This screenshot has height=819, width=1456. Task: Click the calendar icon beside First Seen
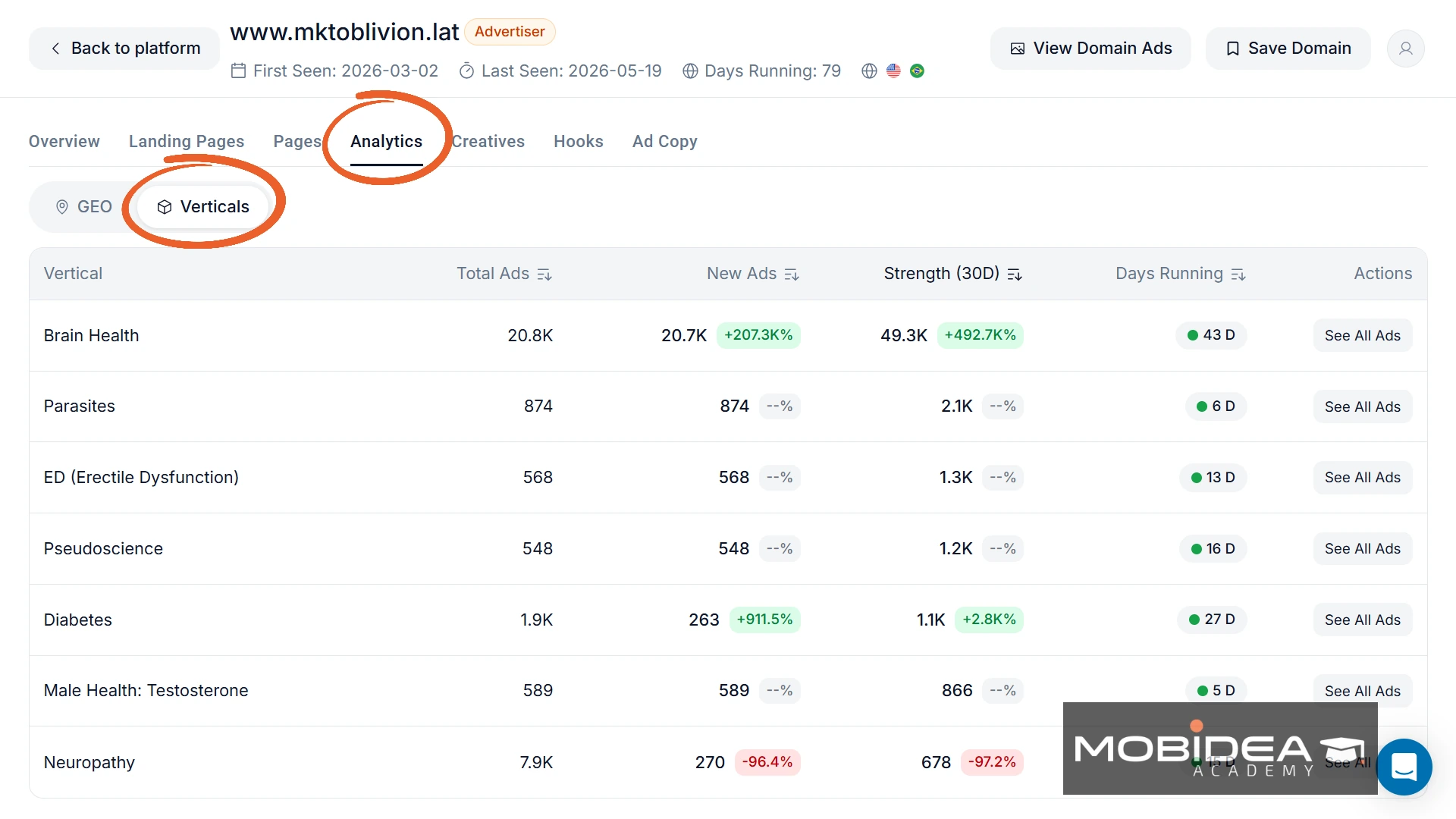(238, 71)
